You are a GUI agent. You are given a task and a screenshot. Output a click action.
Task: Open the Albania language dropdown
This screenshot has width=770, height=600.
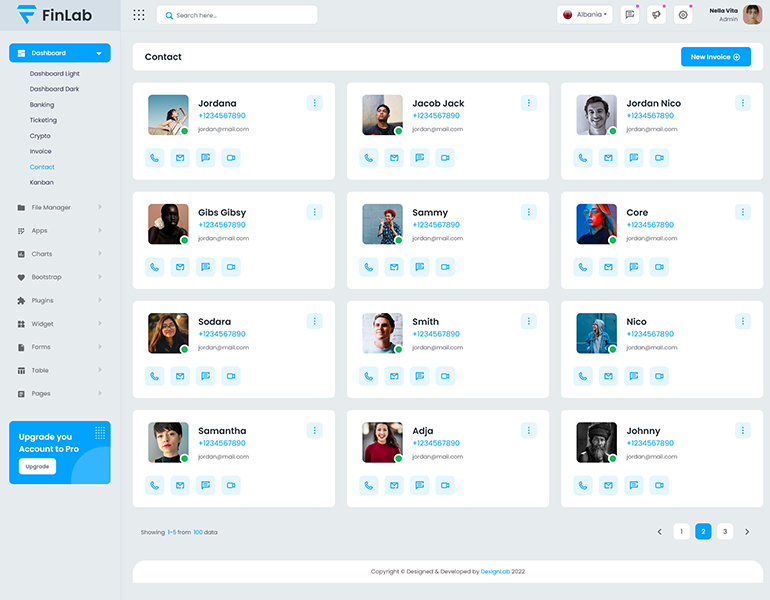(x=585, y=15)
